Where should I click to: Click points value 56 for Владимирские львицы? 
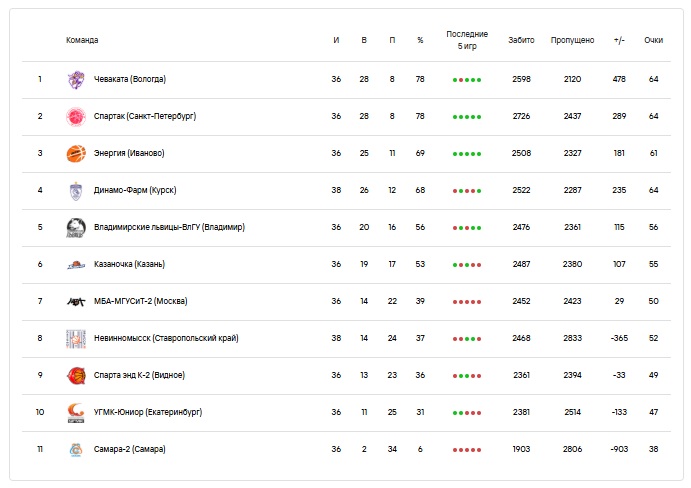[x=654, y=227]
